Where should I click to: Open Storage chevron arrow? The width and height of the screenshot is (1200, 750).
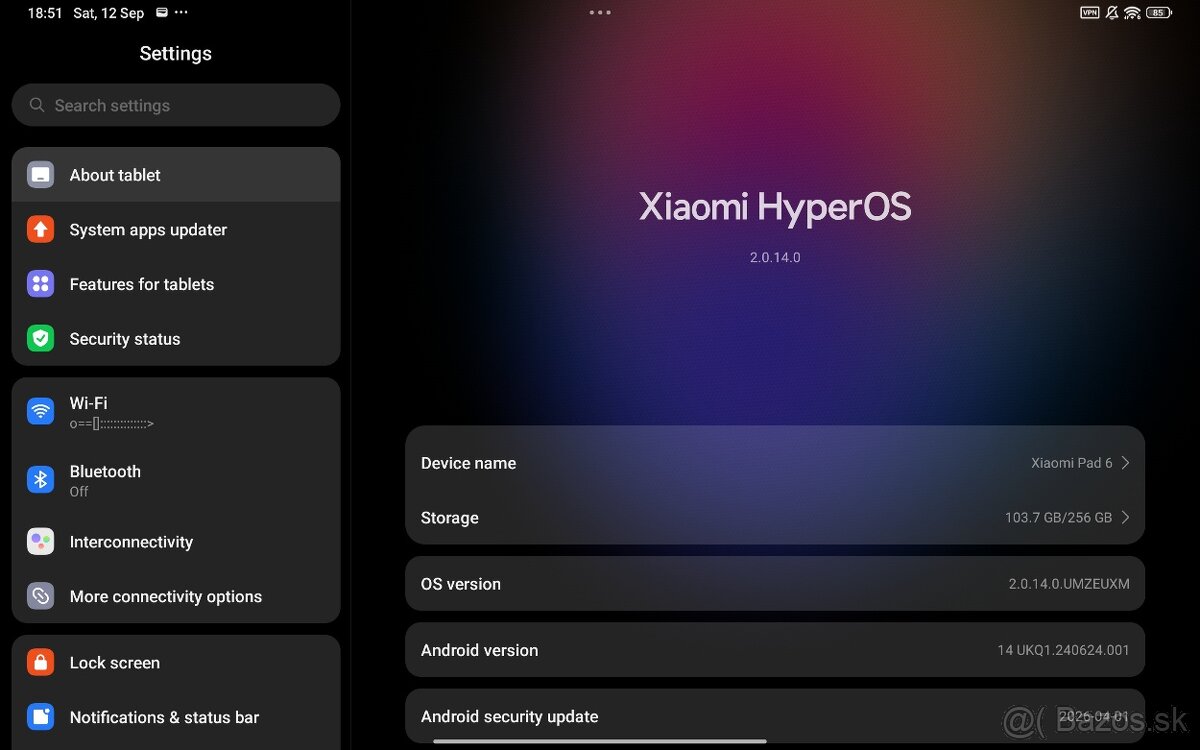coord(1125,518)
